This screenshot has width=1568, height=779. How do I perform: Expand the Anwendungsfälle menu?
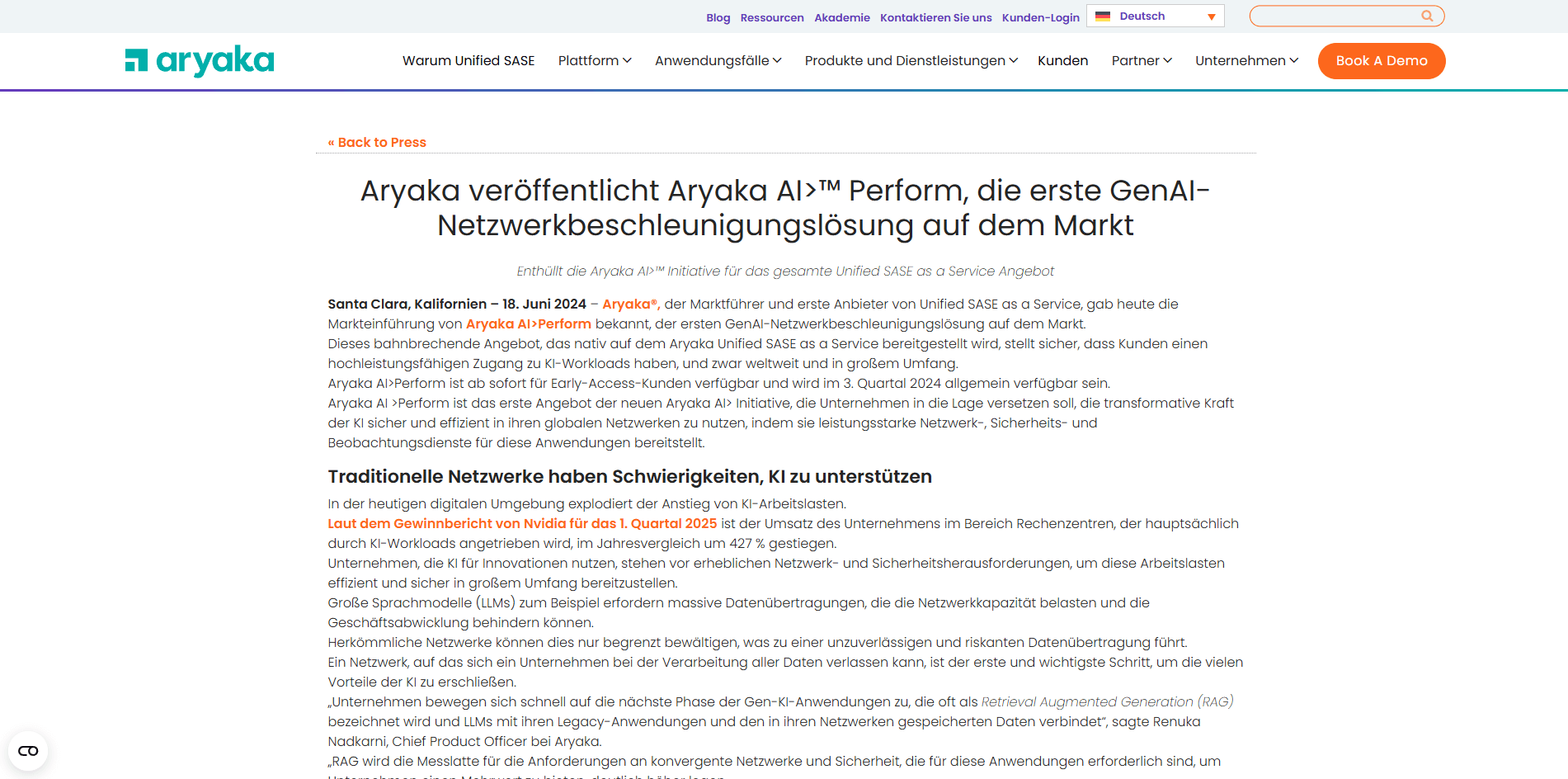coord(718,61)
